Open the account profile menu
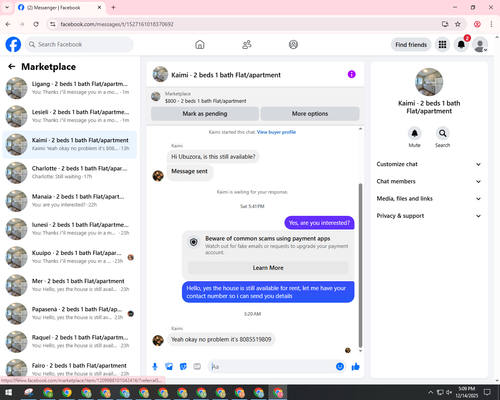This screenshot has height=400, width=500. (x=480, y=45)
